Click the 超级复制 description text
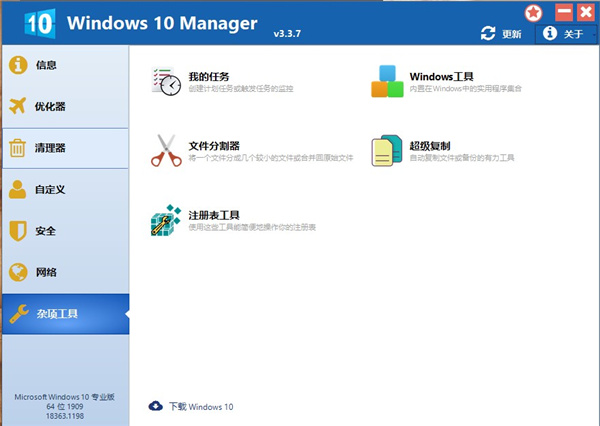Screen dimensions: 600x426 [462, 158]
